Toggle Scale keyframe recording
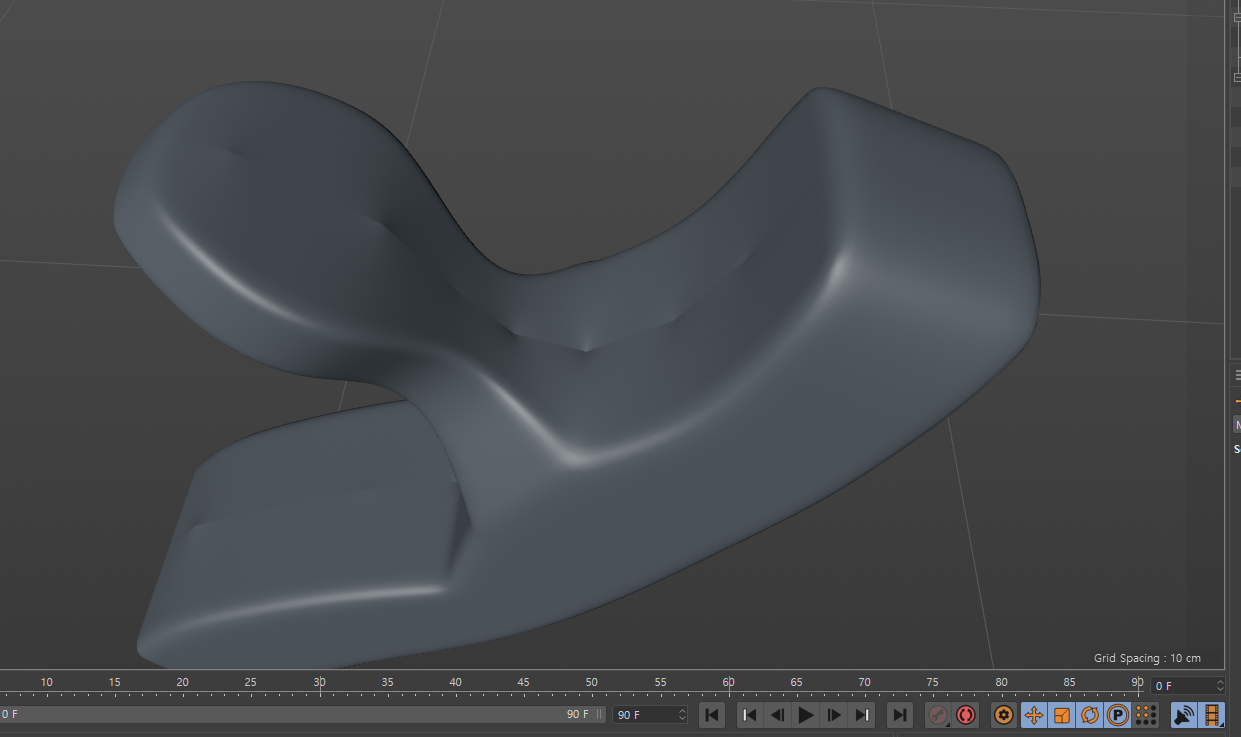This screenshot has width=1241, height=737. (x=1062, y=715)
